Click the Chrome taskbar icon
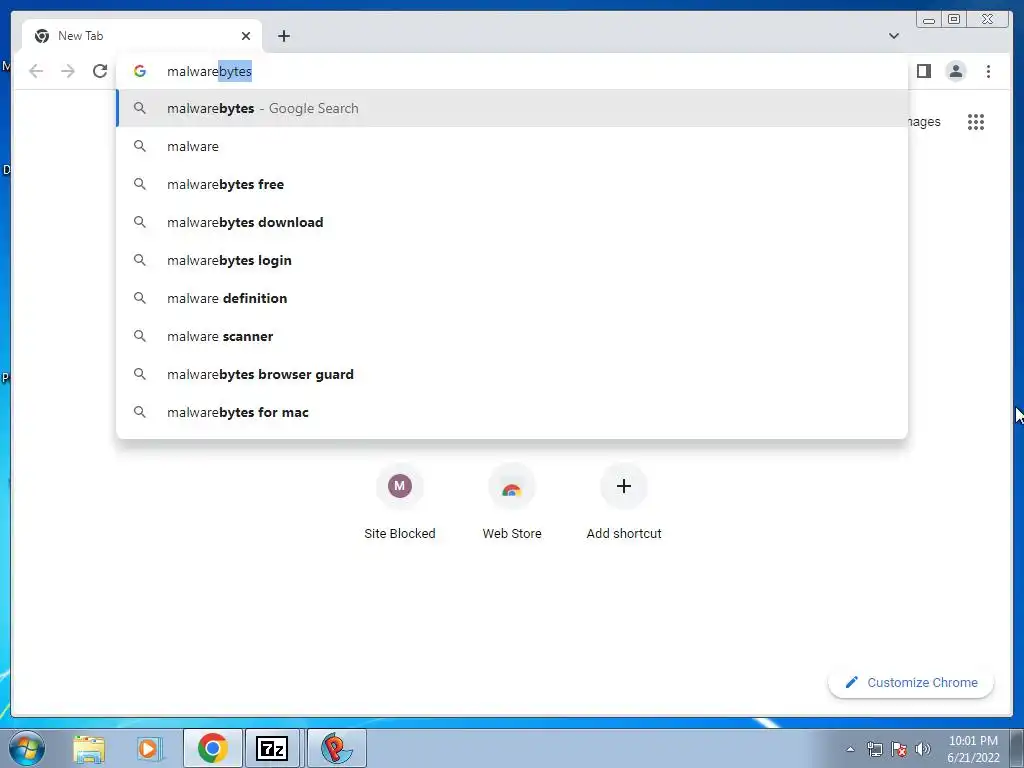This screenshot has height=768, width=1024. 212,748
